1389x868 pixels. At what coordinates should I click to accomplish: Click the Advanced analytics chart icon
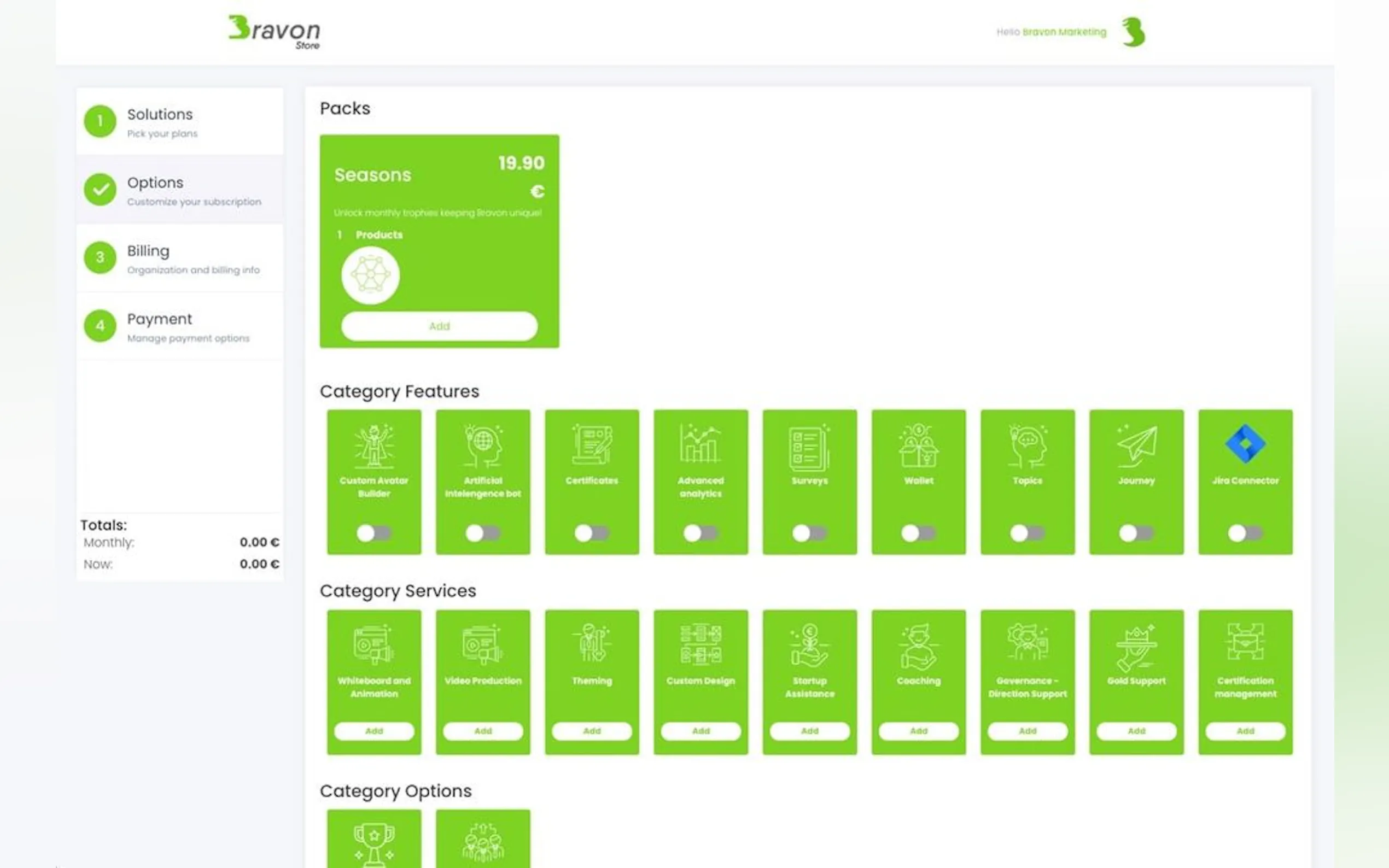point(701,444)
